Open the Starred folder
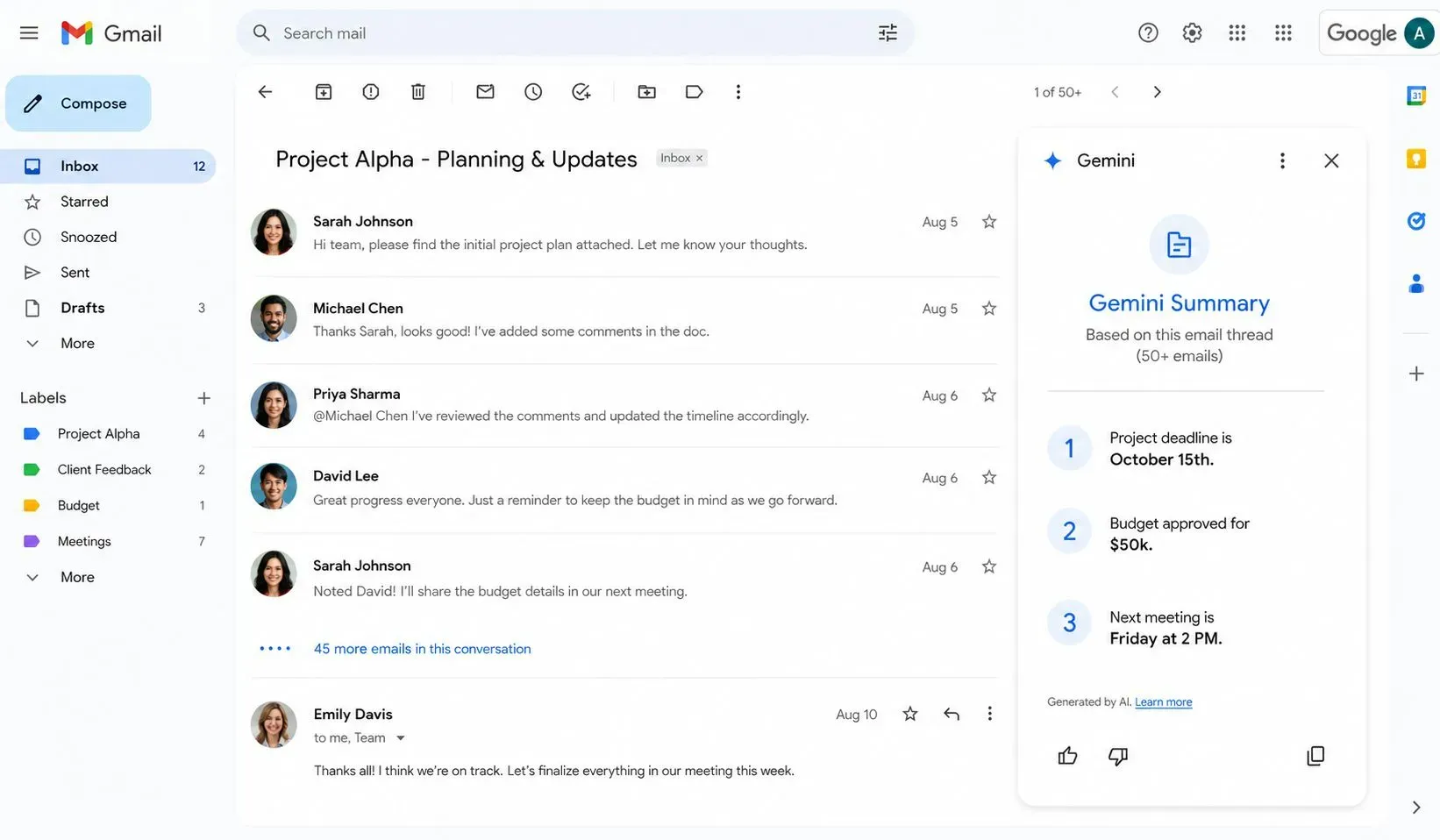1440x840 pixels. point(108,202)
